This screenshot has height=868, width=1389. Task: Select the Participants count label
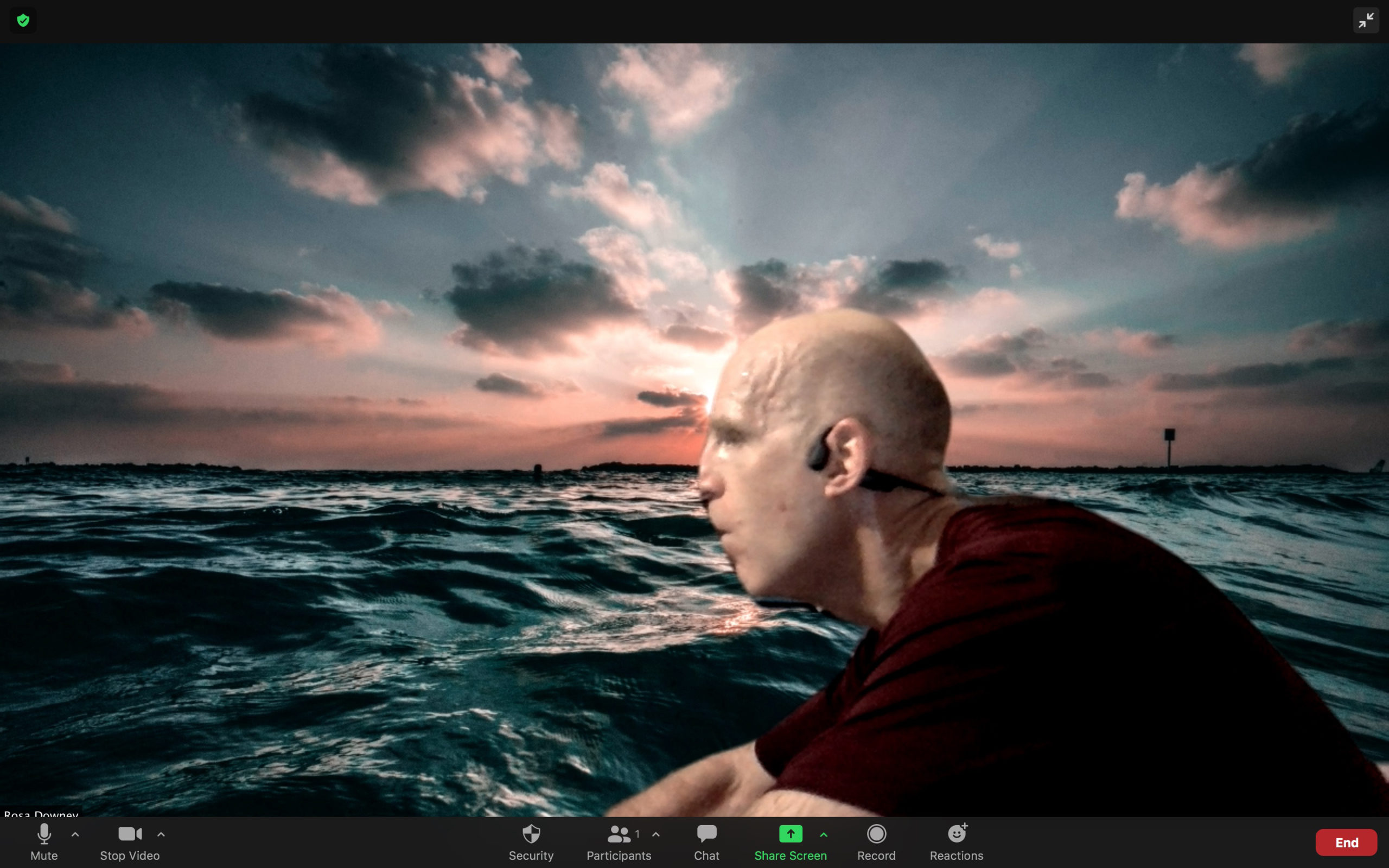(637, 834)
